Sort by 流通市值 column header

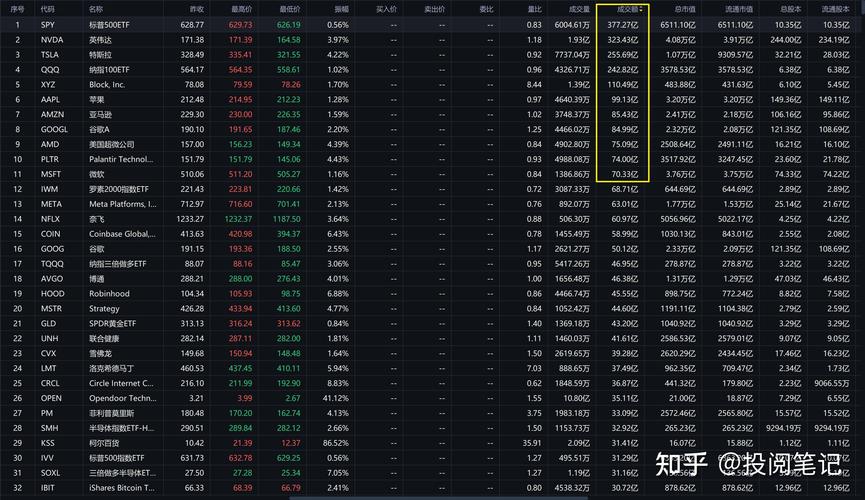coord(739,9)
